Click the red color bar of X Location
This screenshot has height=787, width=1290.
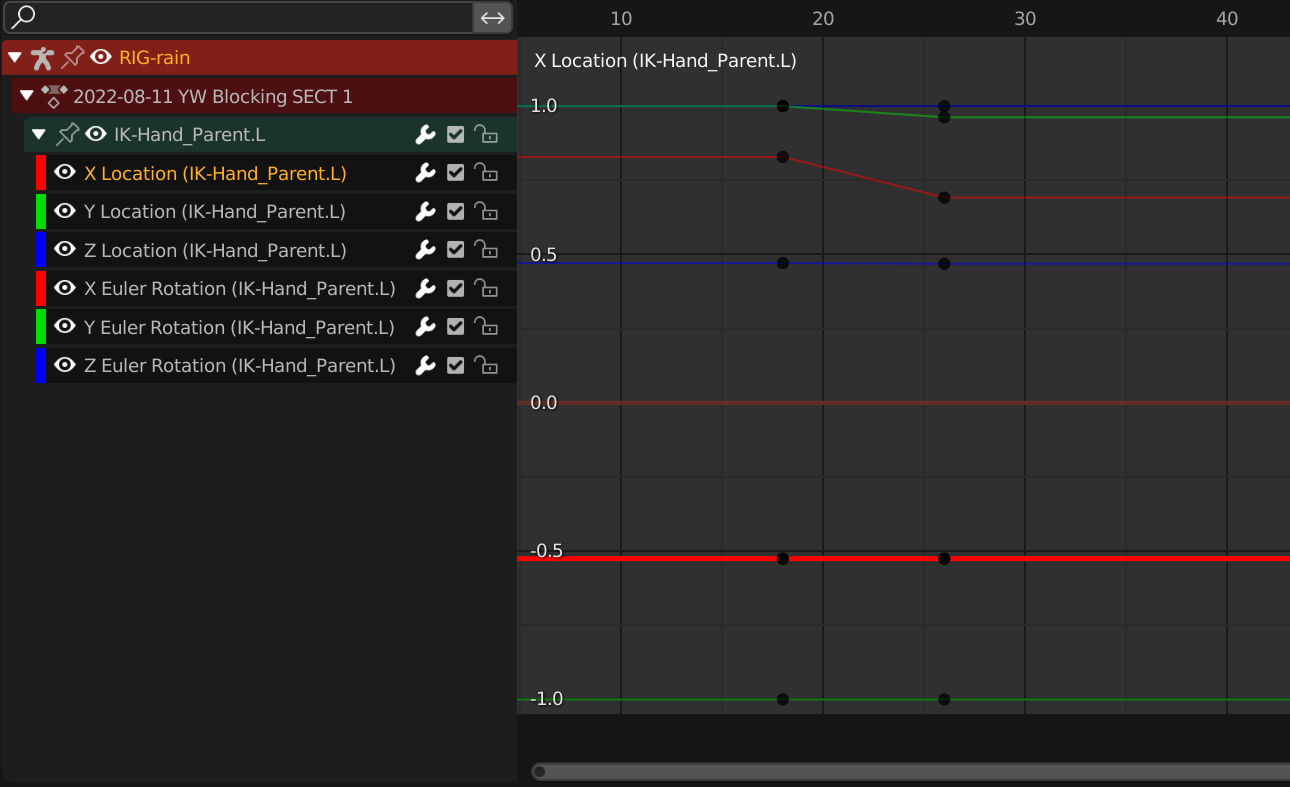pos(41,173)
